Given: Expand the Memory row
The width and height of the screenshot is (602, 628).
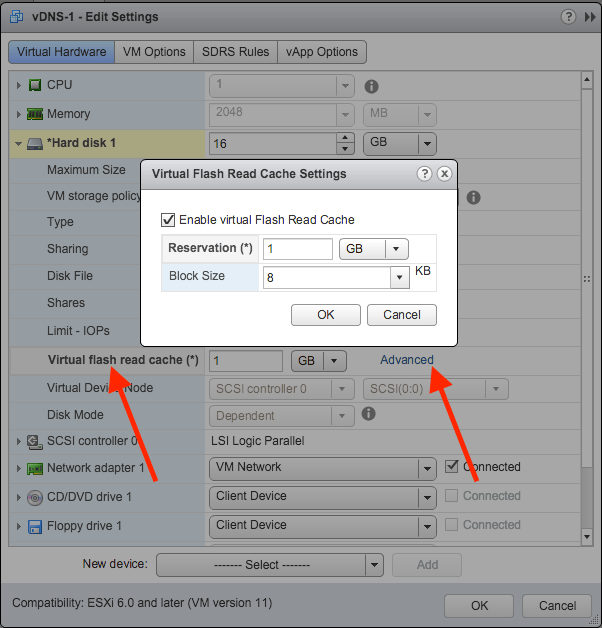Looking at the screenshot, I should 18,114.
